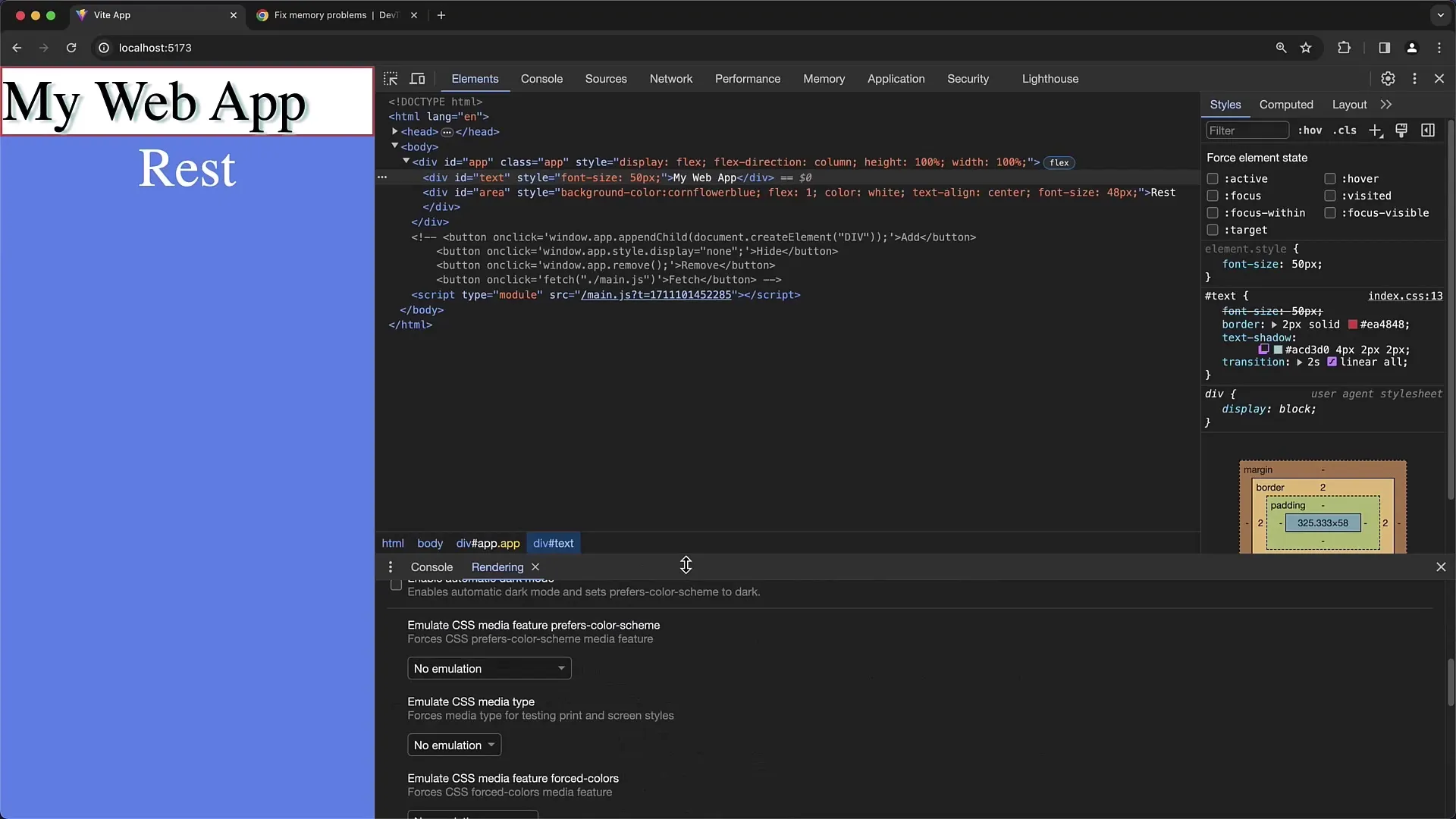Toggle Chrome side panel icon

tap(1384, 48)
